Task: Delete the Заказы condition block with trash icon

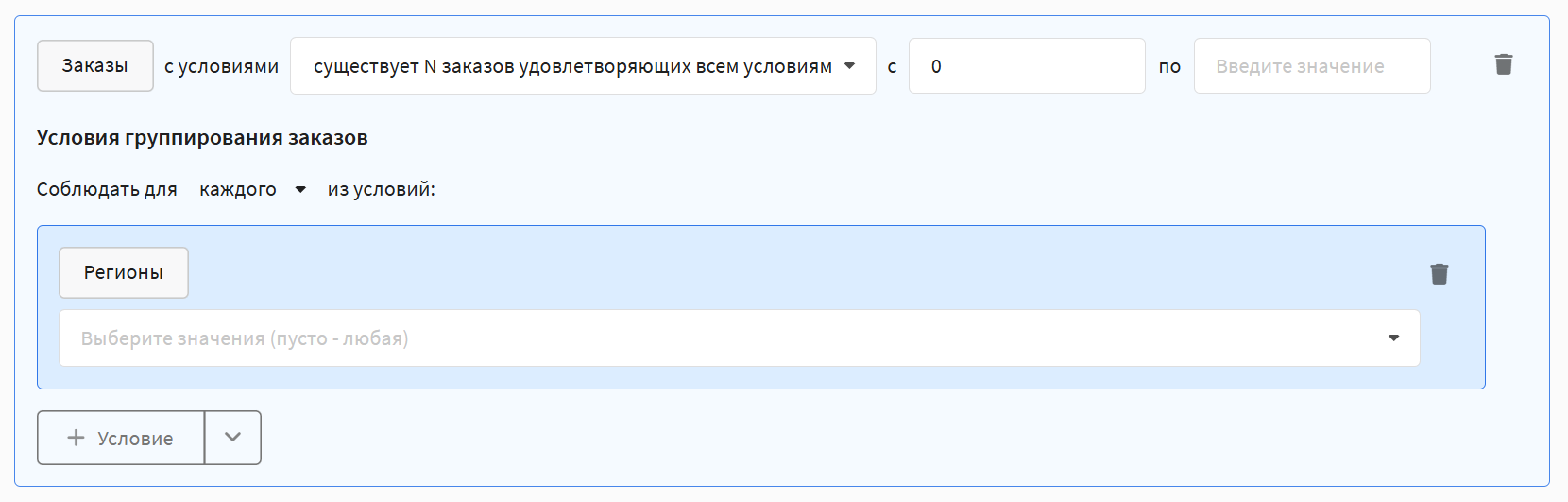Action: (1504, 64)
